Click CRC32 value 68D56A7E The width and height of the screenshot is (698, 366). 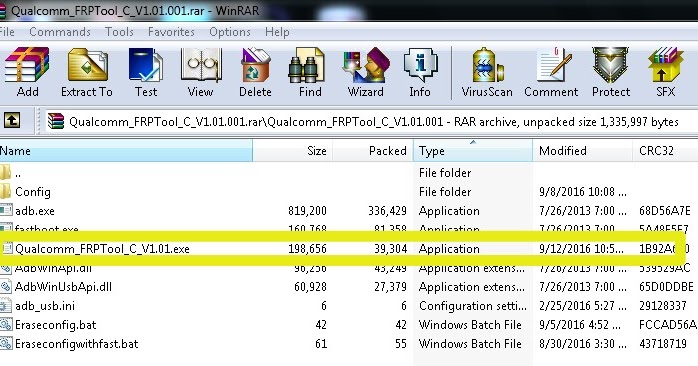(x=665, y=211)
